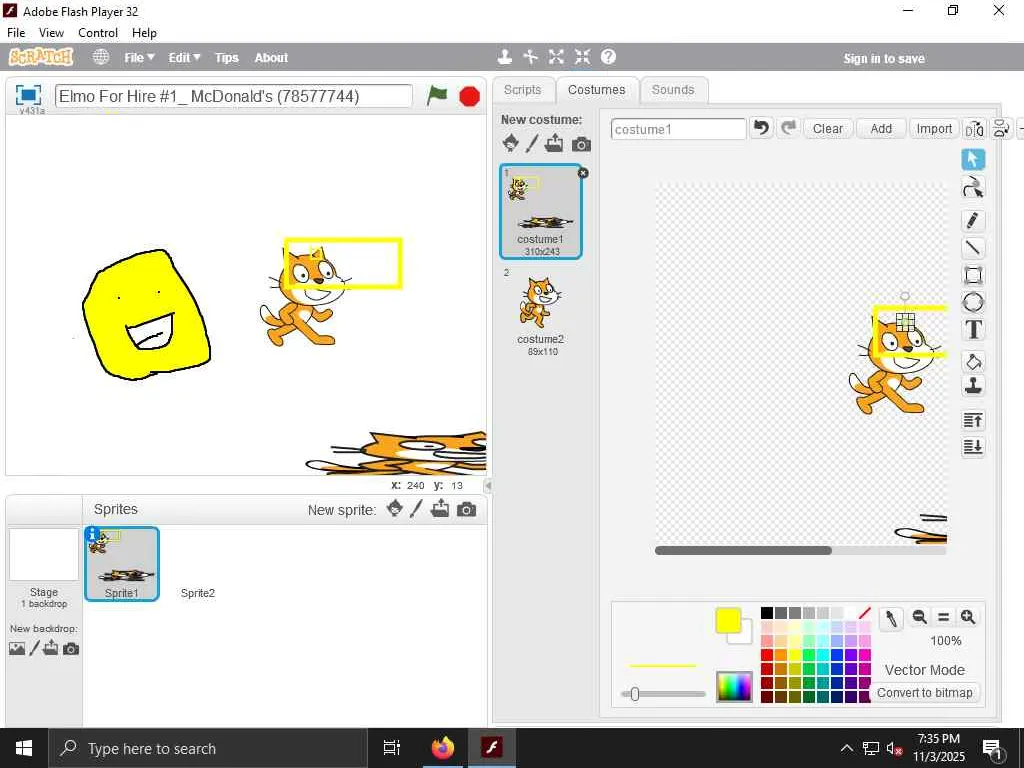The height and width of the screenshot is (768, 1024).
Task: Flip costume up-down
Action: [x=1000, y=129]
